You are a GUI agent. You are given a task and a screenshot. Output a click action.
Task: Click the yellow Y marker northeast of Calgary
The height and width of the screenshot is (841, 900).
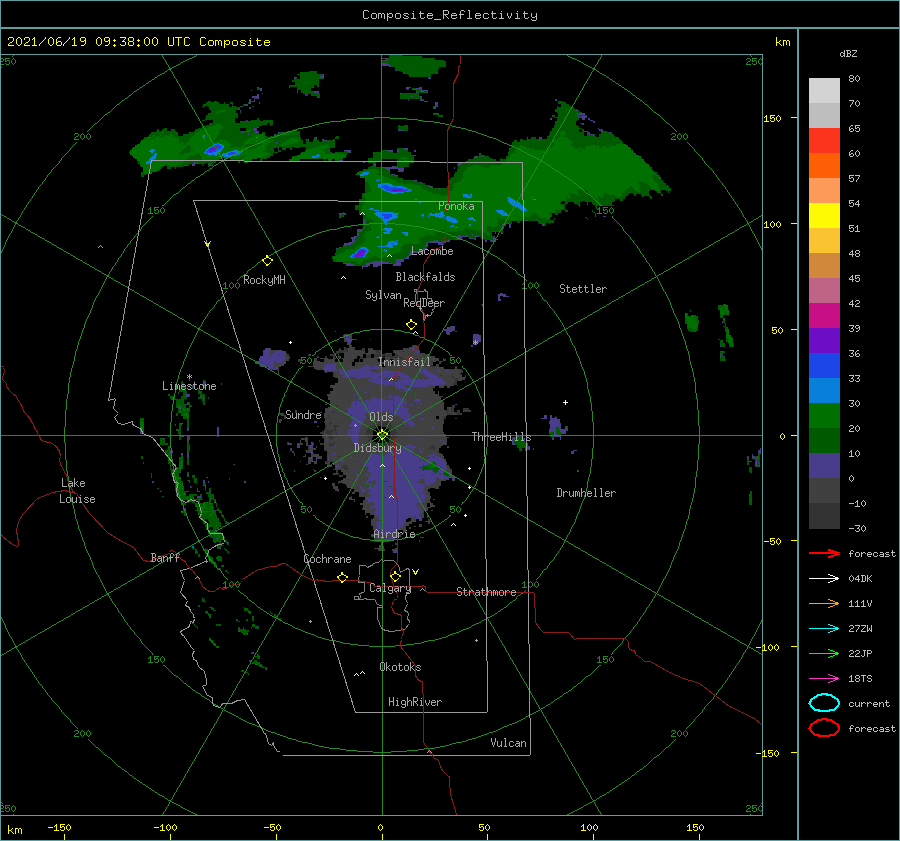[416, 572]
